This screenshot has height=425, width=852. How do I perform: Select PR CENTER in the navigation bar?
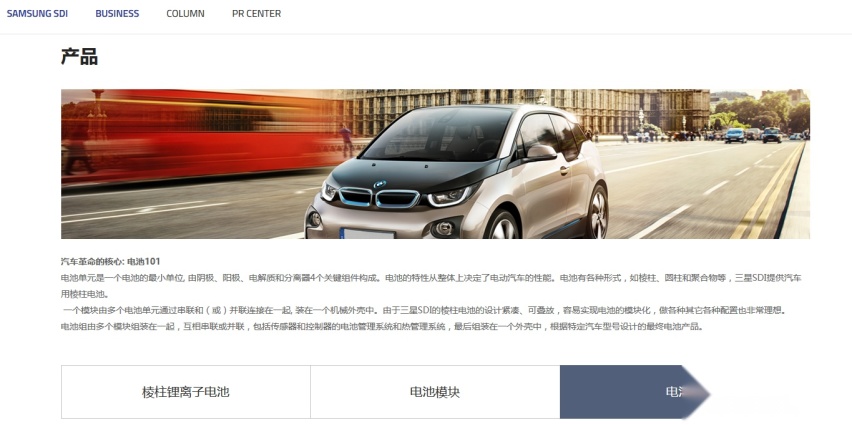pyautogui.click(x=256, y=14)
